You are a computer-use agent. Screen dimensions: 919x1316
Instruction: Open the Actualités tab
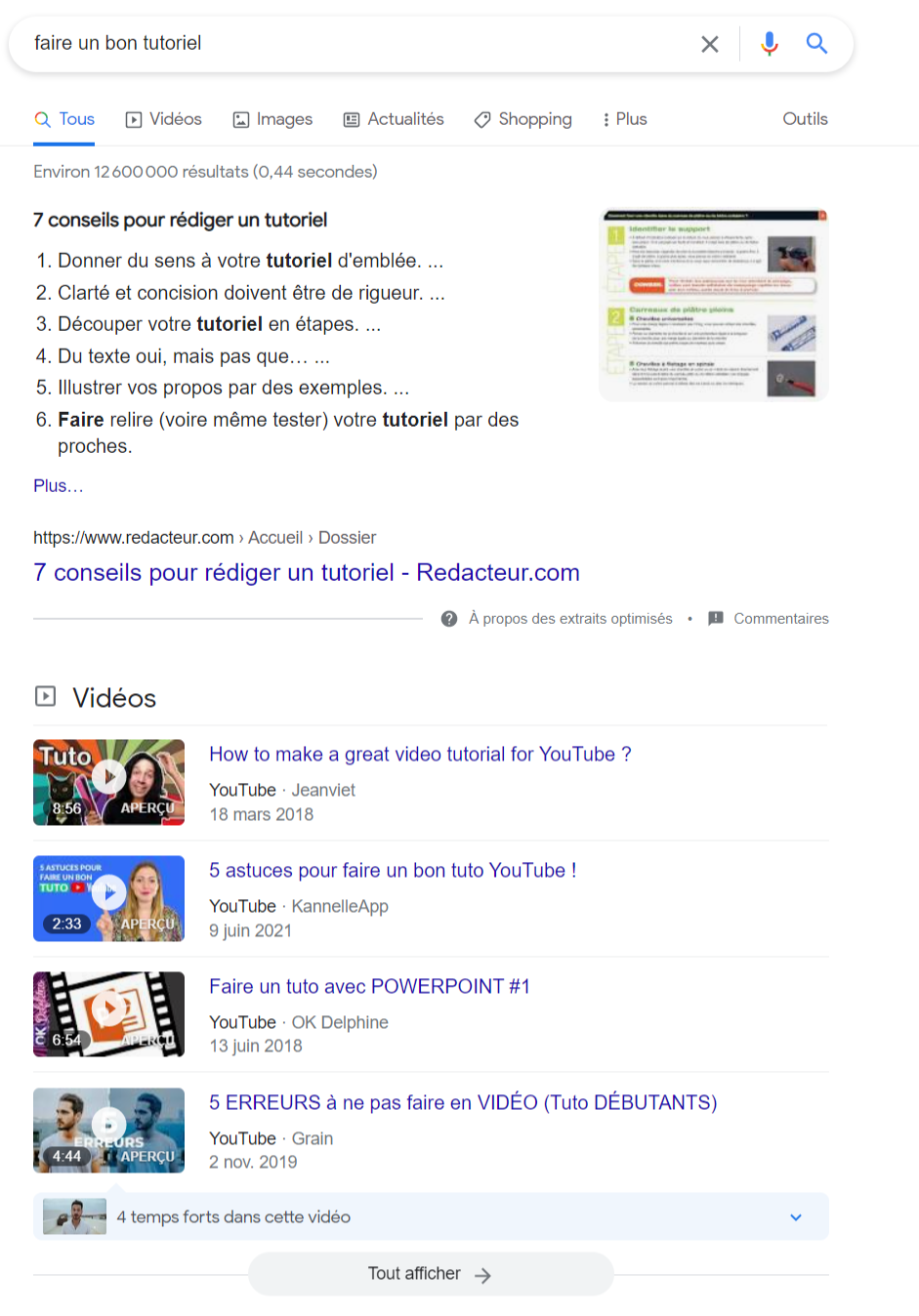pos(394,119)
